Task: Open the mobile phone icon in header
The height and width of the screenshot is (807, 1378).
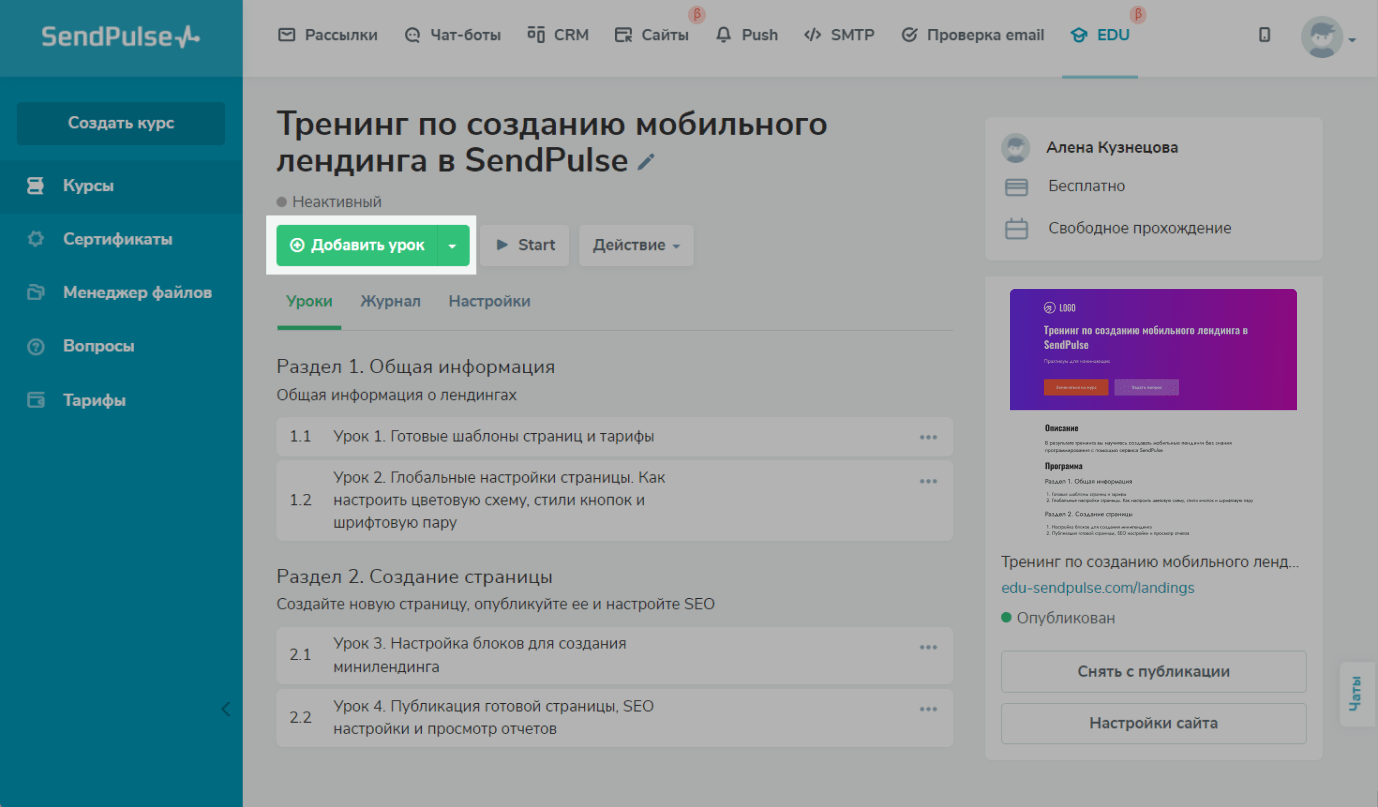Action: point(1264,35)
